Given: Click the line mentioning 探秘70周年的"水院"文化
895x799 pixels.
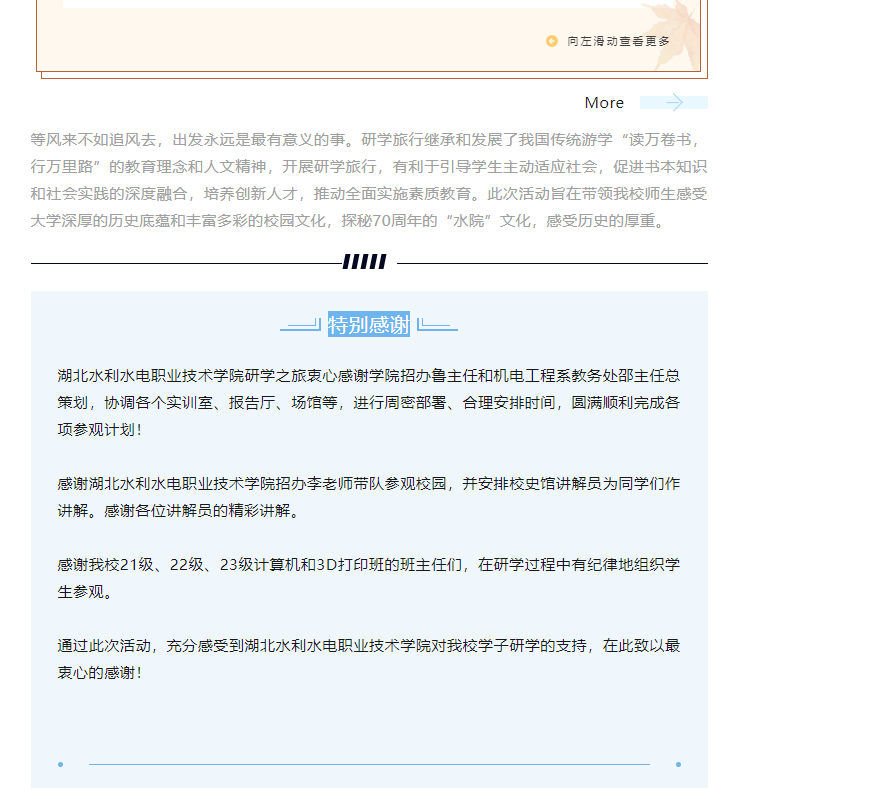Looking at the screenshot, I should [348, 221].
